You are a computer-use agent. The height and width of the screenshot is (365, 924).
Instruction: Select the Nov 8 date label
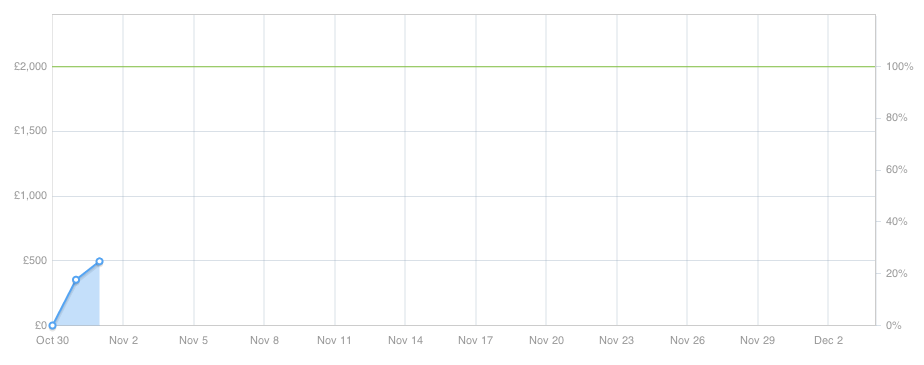264,340
